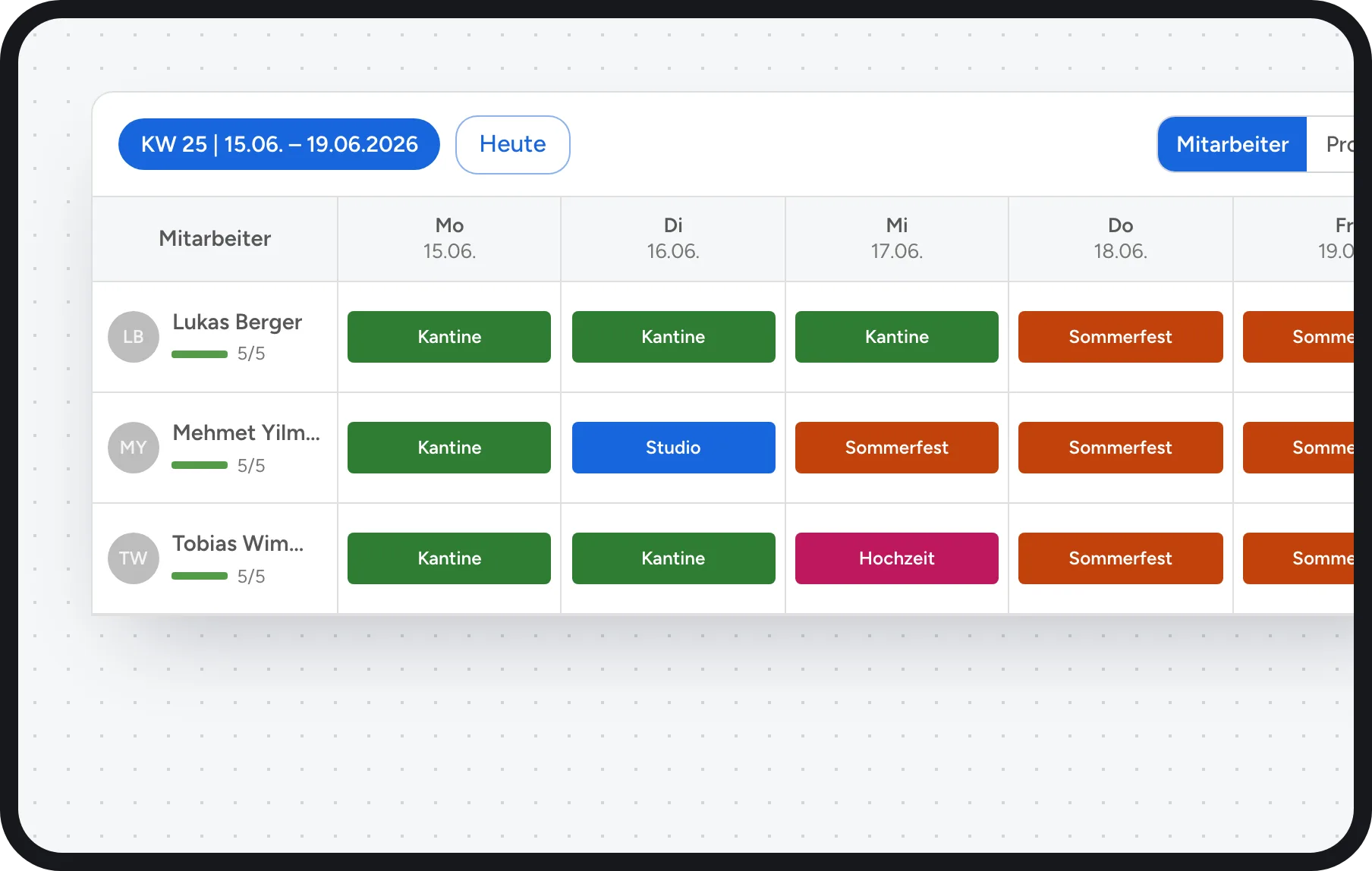
Task: Select Lukas Berger's Monday Kantine shift
Action: (x=449, y=337)
